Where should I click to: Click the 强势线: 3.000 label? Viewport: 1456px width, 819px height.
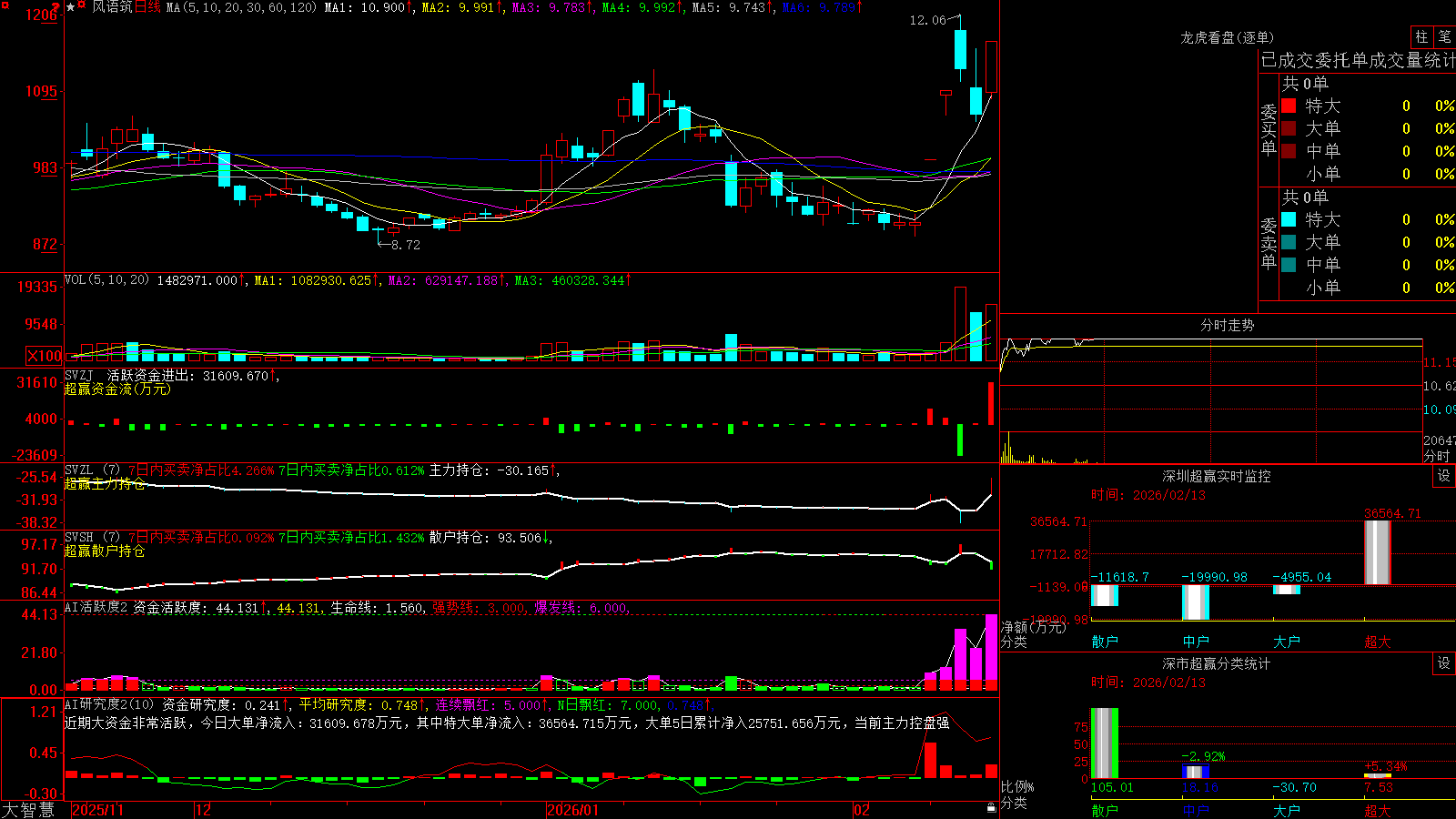[478, 607]
